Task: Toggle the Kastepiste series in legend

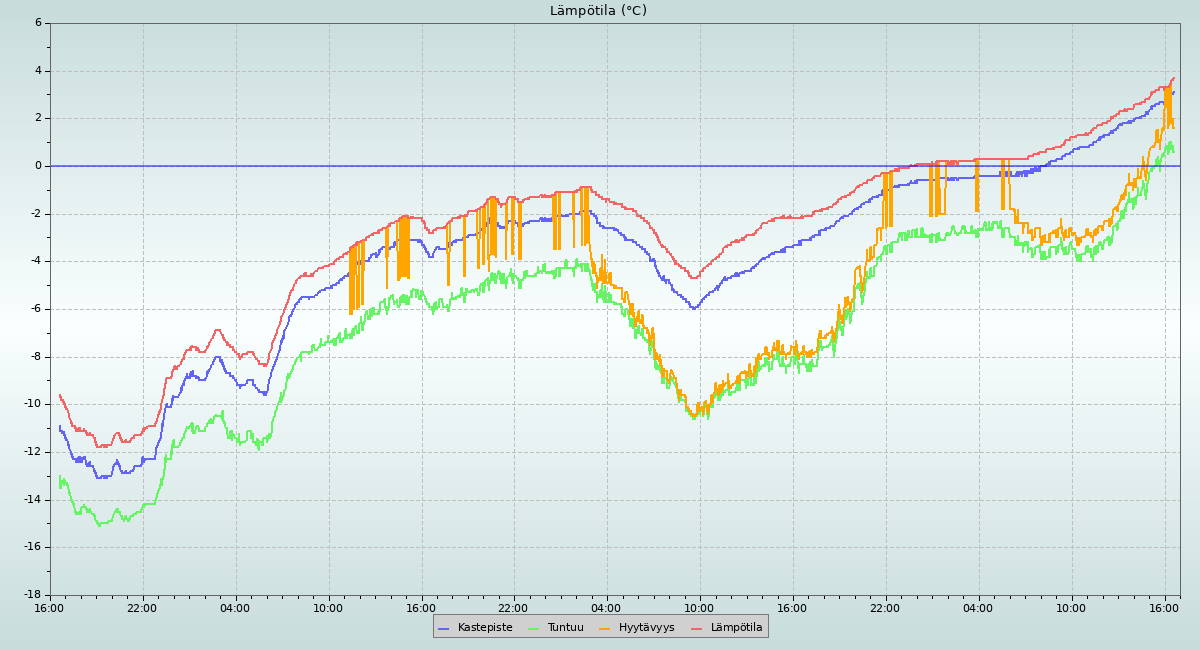Action: coord(484,627)
